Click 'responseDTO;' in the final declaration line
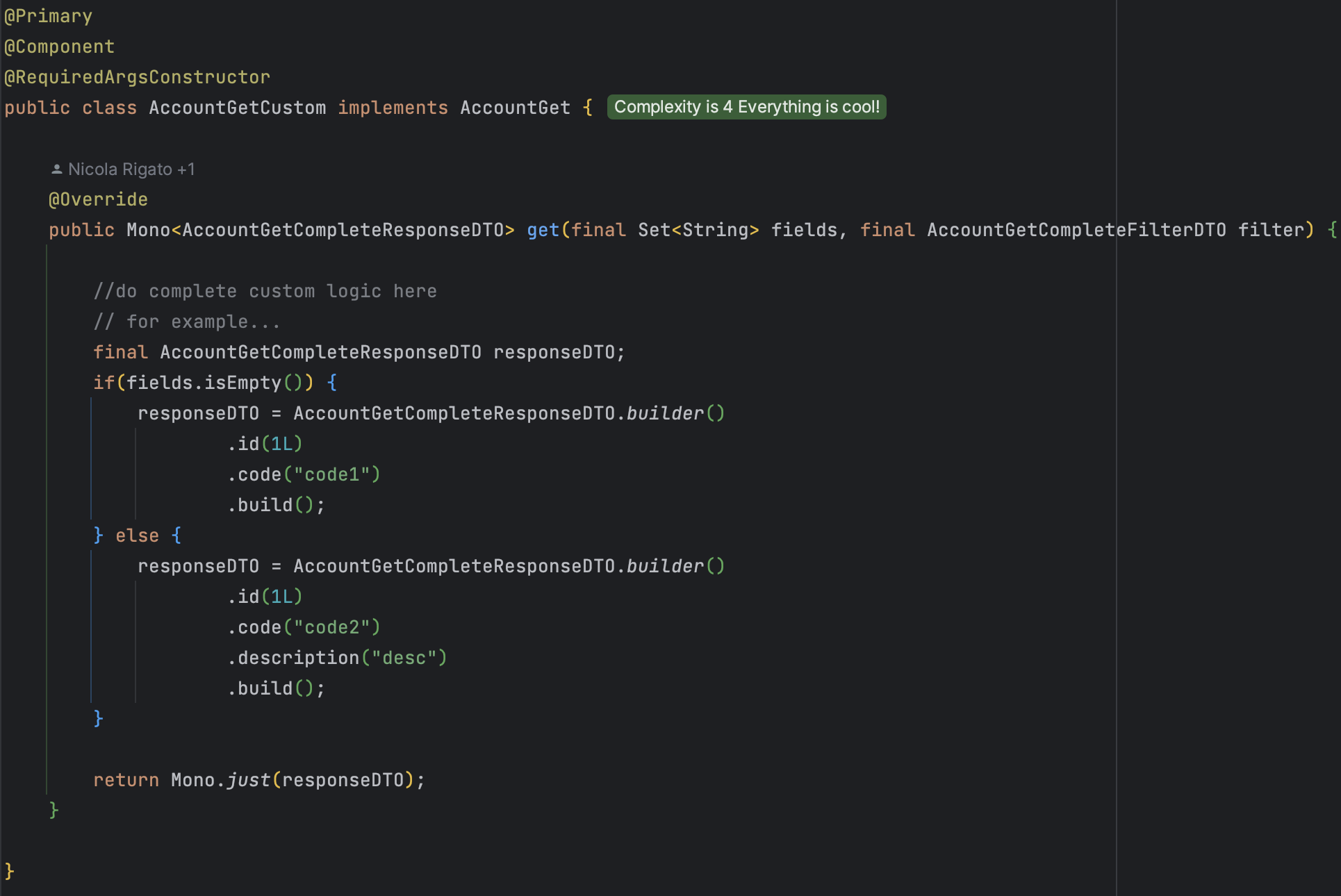Image resolution: width=1341 pixels, height=896 pixels. coord(559,352)
